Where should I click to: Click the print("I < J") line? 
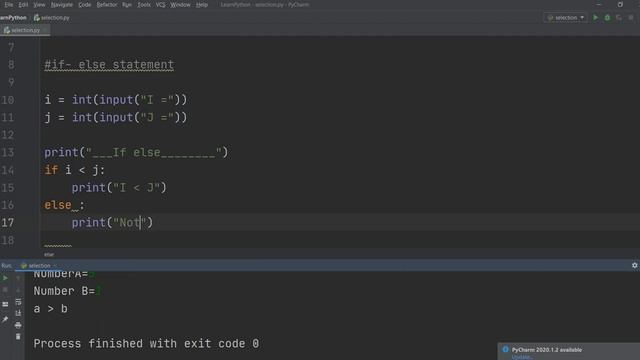[119, 188]
